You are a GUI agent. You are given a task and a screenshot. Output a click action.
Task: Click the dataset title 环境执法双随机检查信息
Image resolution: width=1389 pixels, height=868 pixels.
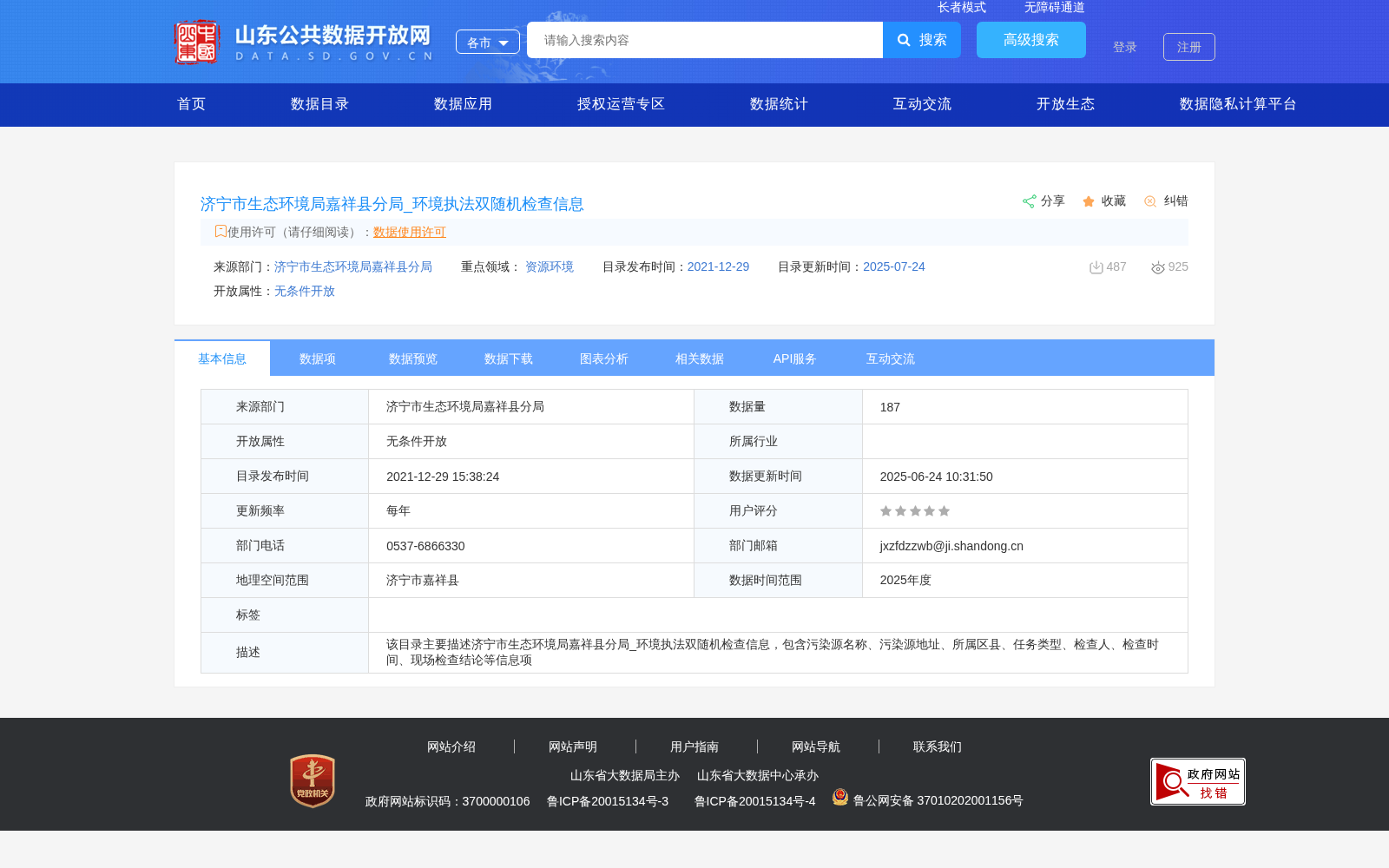(x=392, y=204)
